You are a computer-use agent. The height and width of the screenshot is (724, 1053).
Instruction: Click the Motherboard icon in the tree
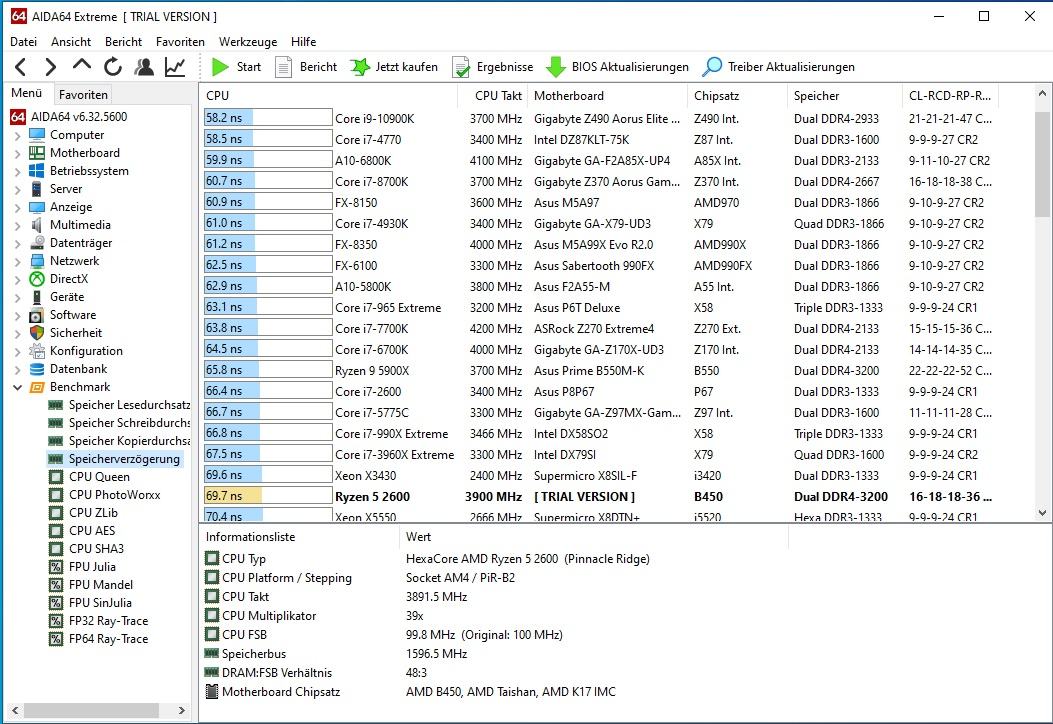[37, 153]
